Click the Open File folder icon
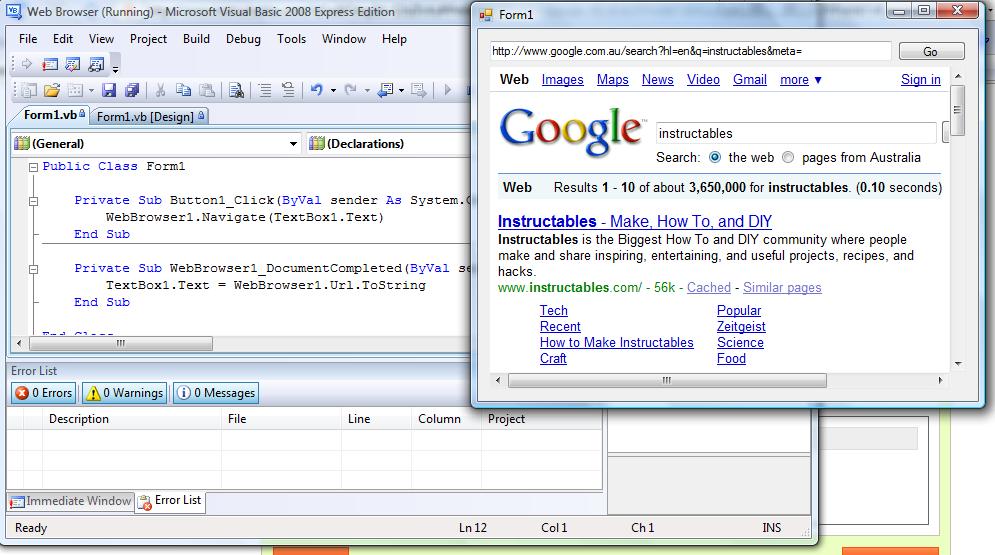The width and height of the screenshot is (995, 555). point(52,90)
